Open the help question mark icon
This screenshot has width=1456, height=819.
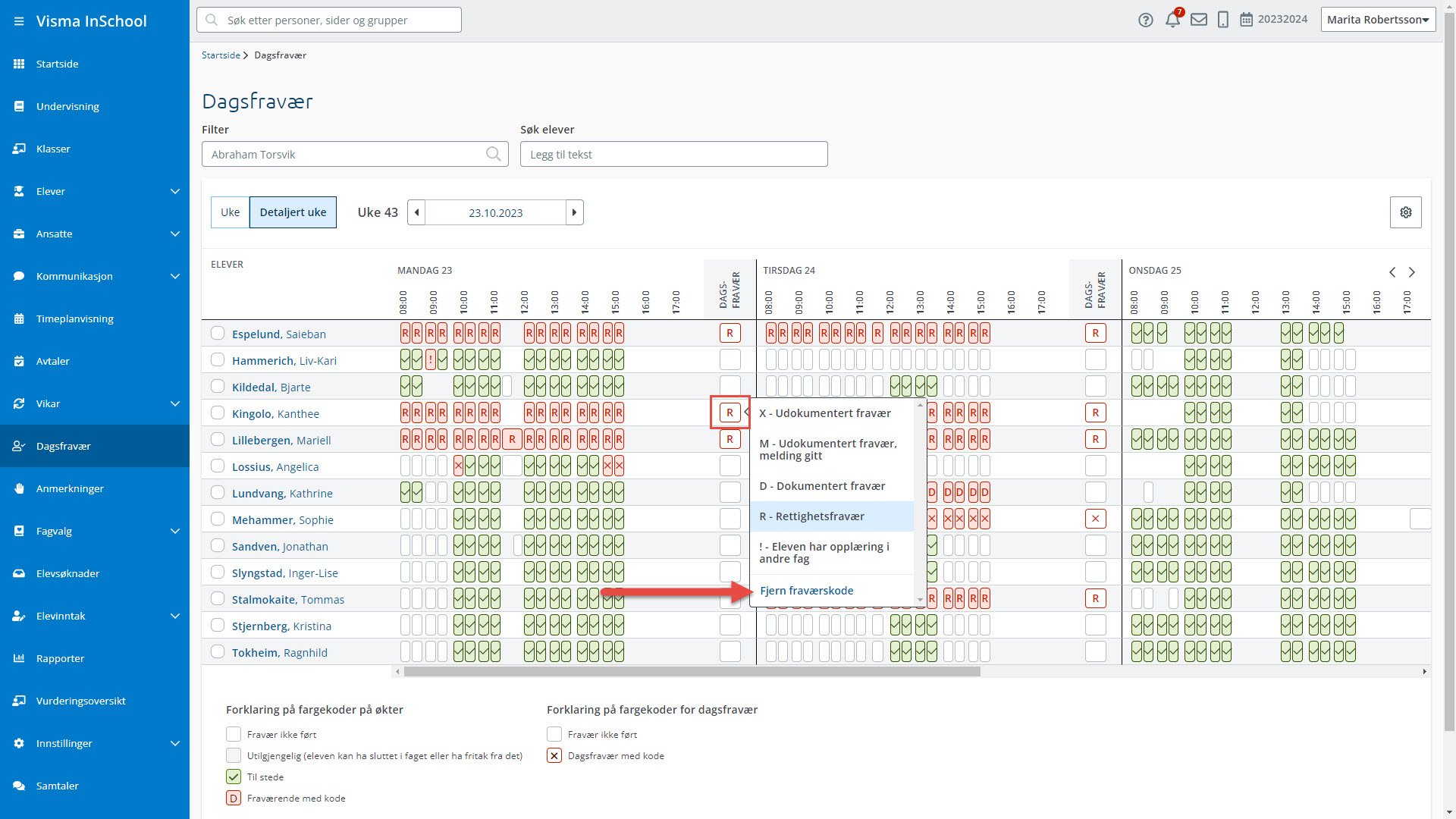click(1146, 20)
